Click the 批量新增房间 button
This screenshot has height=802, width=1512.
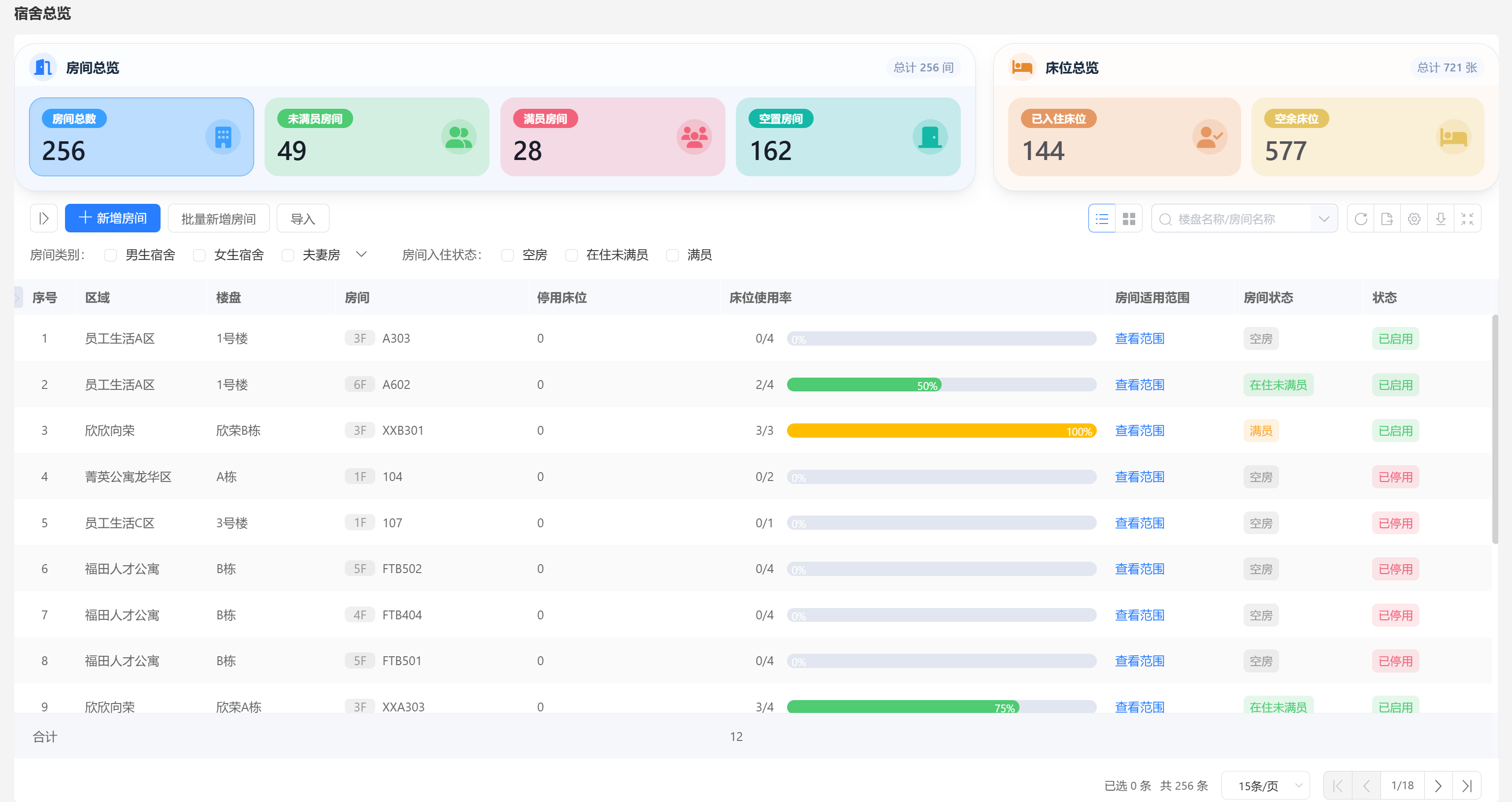point(218,219)
